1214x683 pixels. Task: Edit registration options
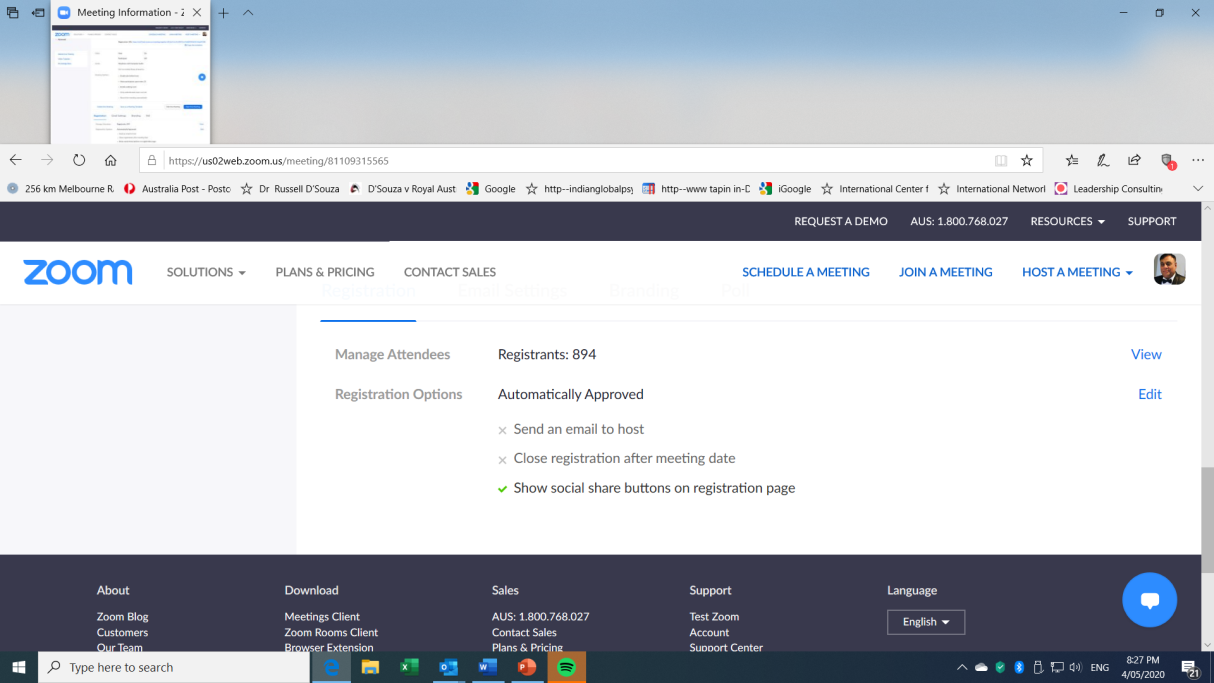point(1150,394)
